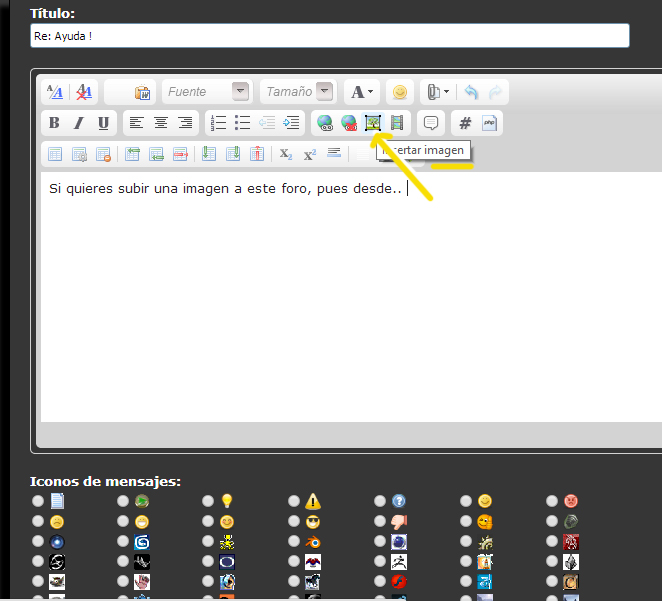Select the thumbs down message icon radio

[380, 521]
